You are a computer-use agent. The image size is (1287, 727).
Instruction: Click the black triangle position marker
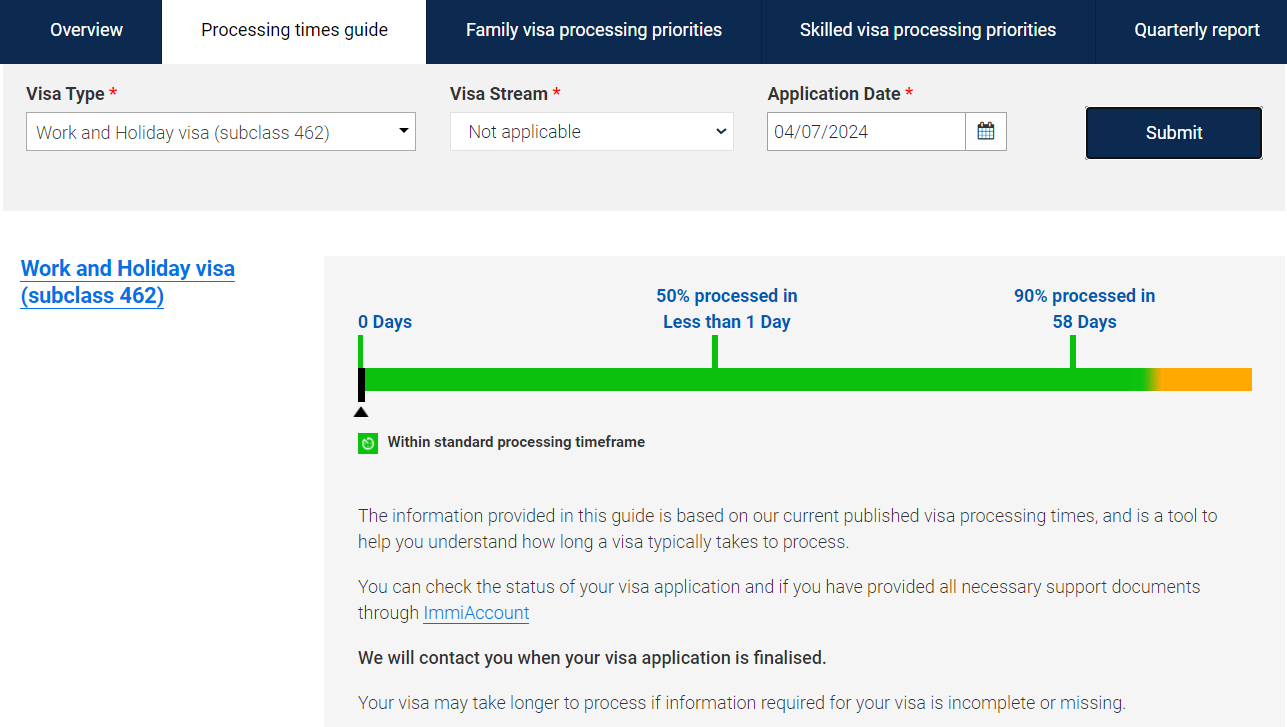(x=361, y=411)
